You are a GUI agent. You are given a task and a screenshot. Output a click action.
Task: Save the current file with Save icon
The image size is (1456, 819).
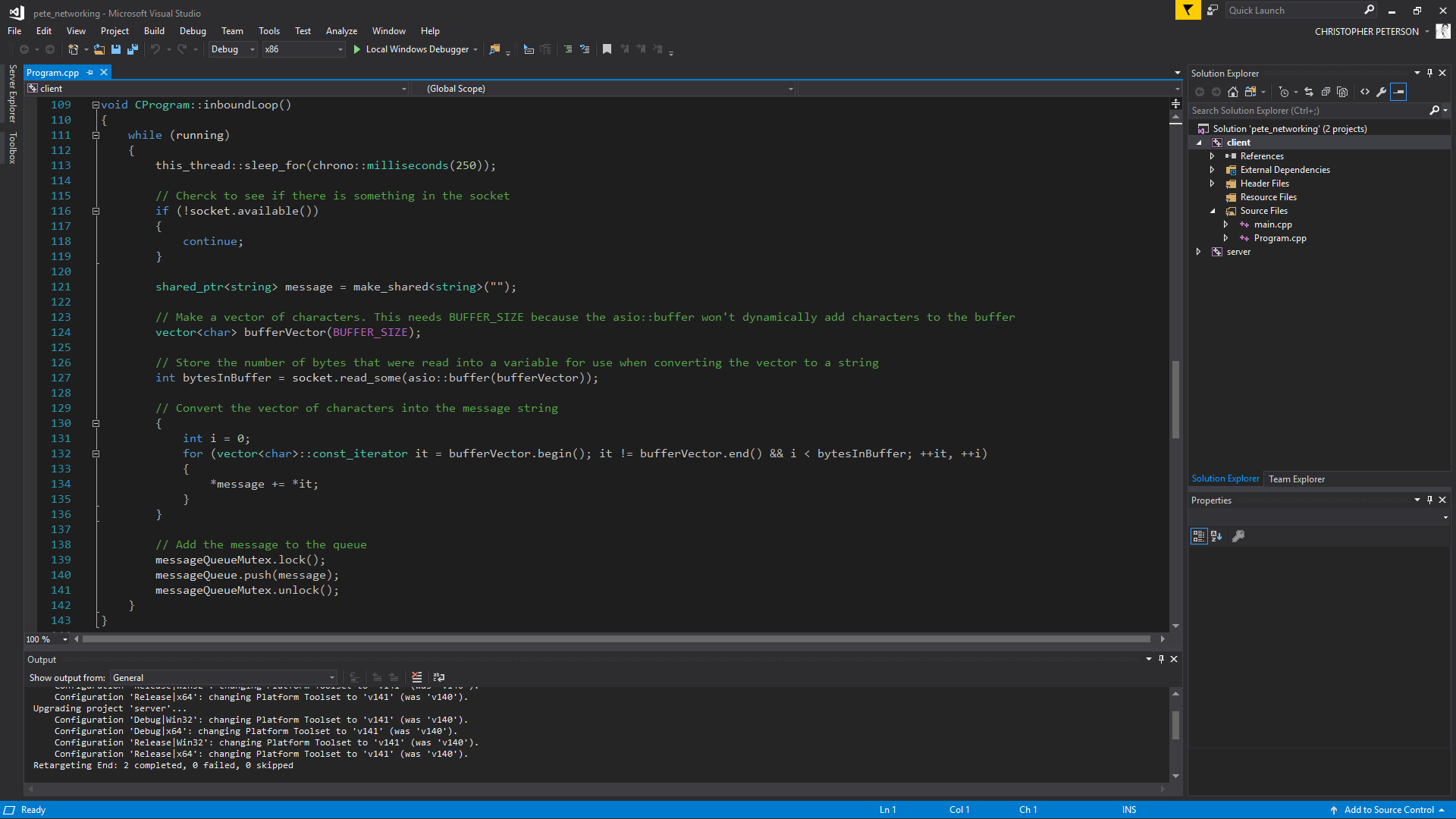[x=116, y=49]
